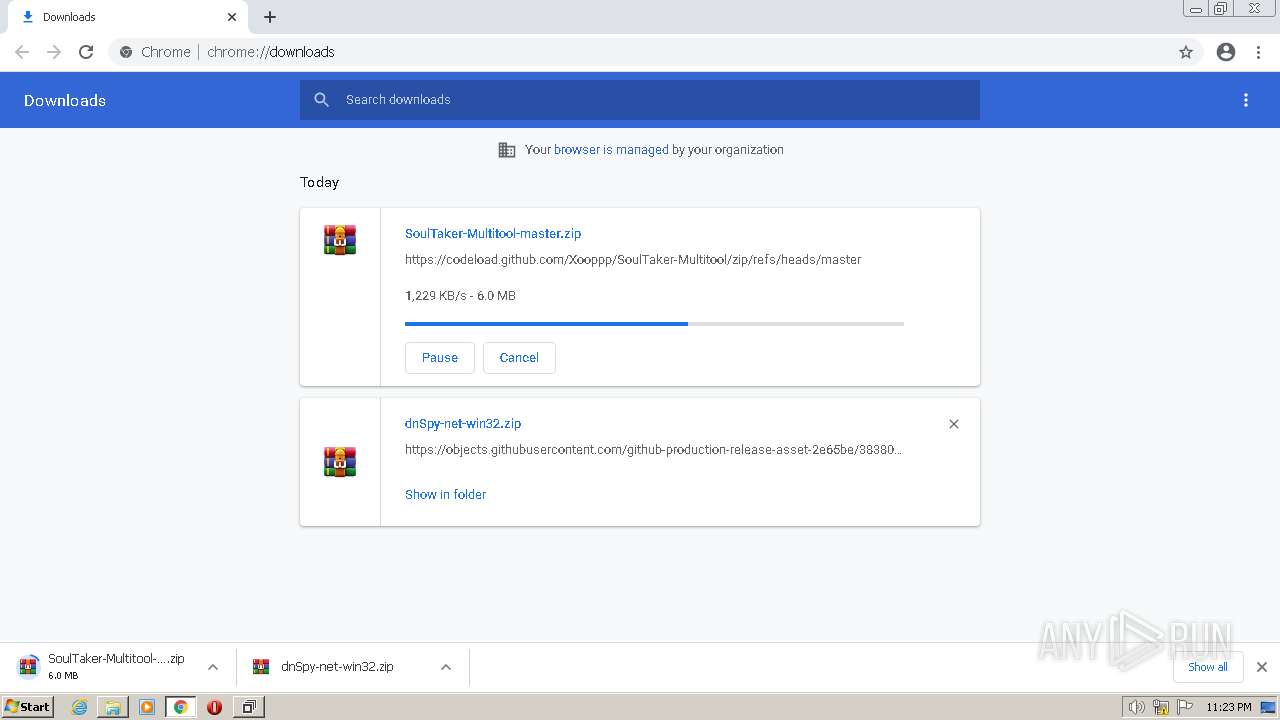
Task: Click the Chrome icon in the taskbar
Action: click(181, 707)
